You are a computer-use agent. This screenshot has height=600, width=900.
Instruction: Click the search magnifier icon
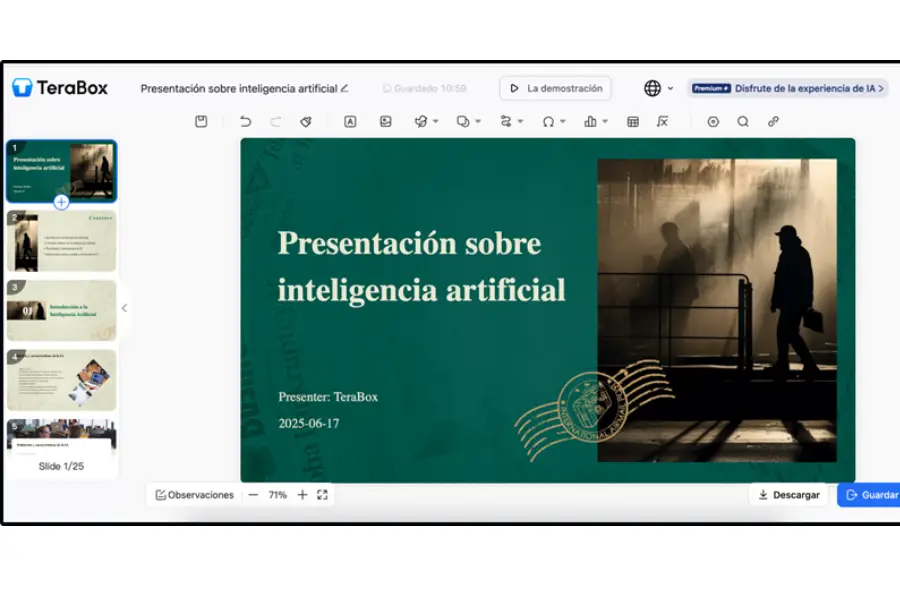[743, 121]
